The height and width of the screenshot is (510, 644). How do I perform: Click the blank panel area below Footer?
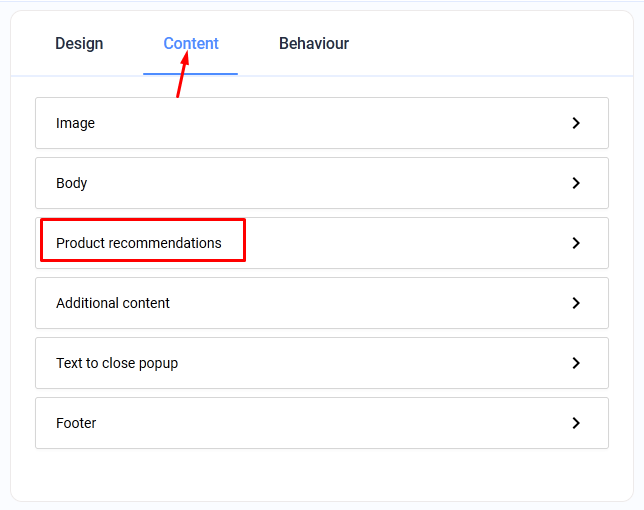320,474
